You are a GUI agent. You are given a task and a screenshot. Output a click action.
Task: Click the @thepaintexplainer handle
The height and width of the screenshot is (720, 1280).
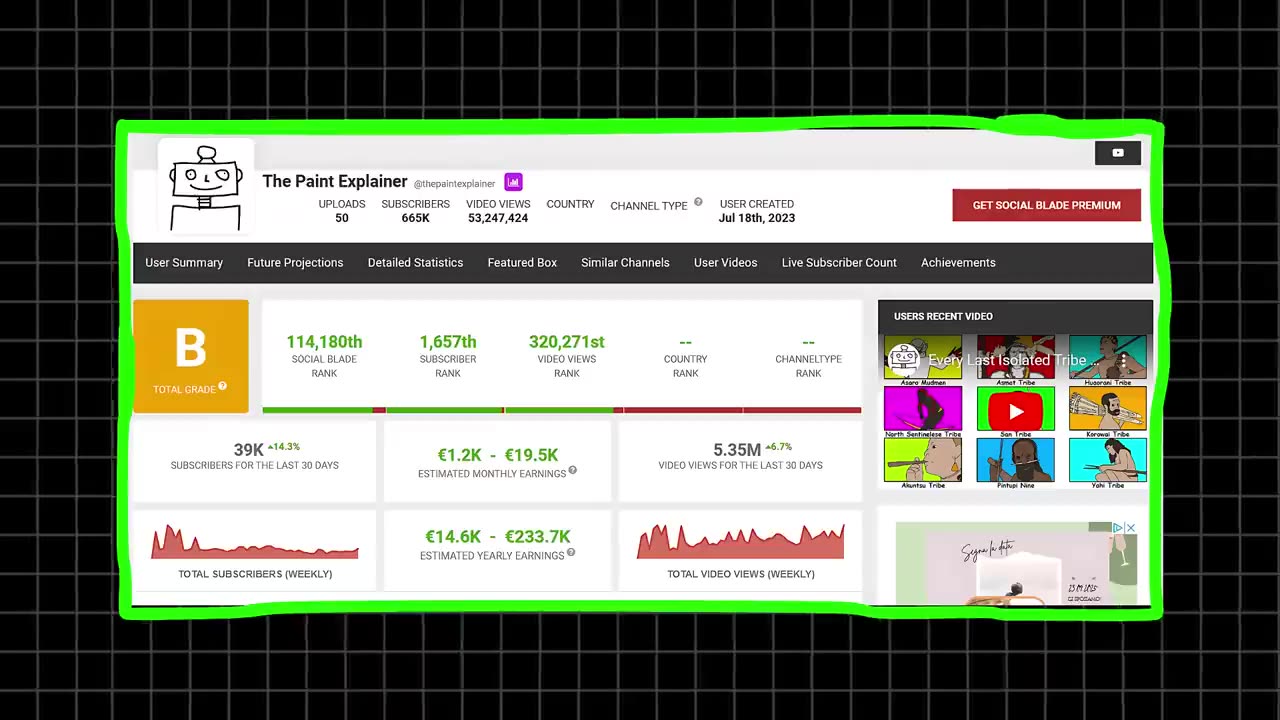click(455, 184)
